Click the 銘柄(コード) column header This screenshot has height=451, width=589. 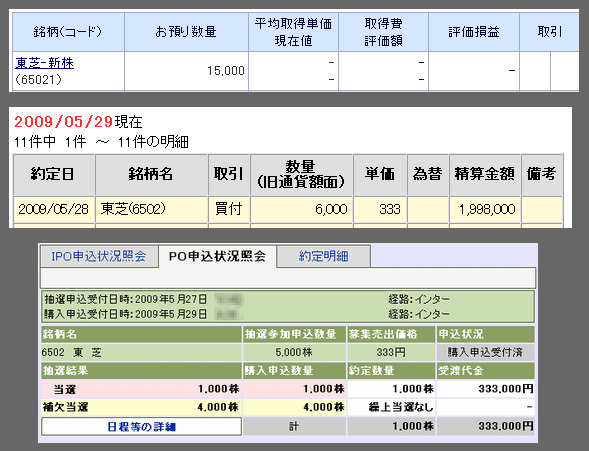[x=68, y=32]
